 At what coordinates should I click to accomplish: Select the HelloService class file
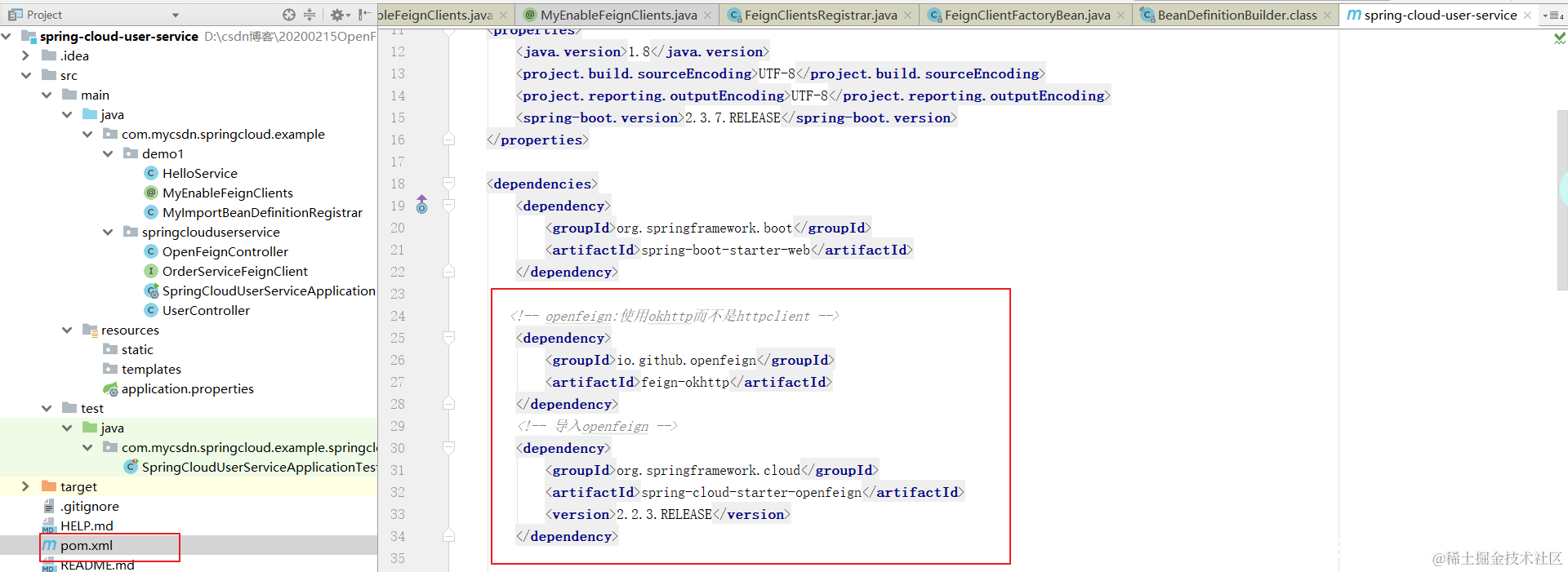(199, 173)
